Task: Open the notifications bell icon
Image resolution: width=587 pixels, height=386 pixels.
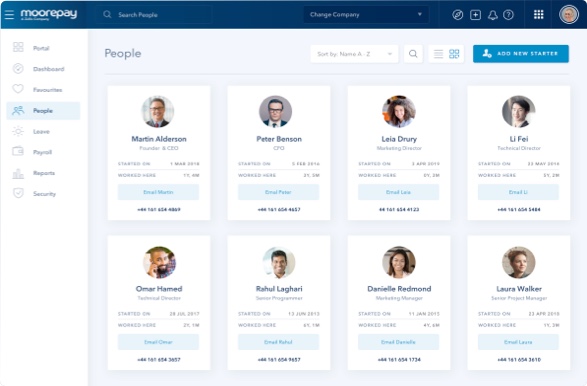Action: (493, 15)
